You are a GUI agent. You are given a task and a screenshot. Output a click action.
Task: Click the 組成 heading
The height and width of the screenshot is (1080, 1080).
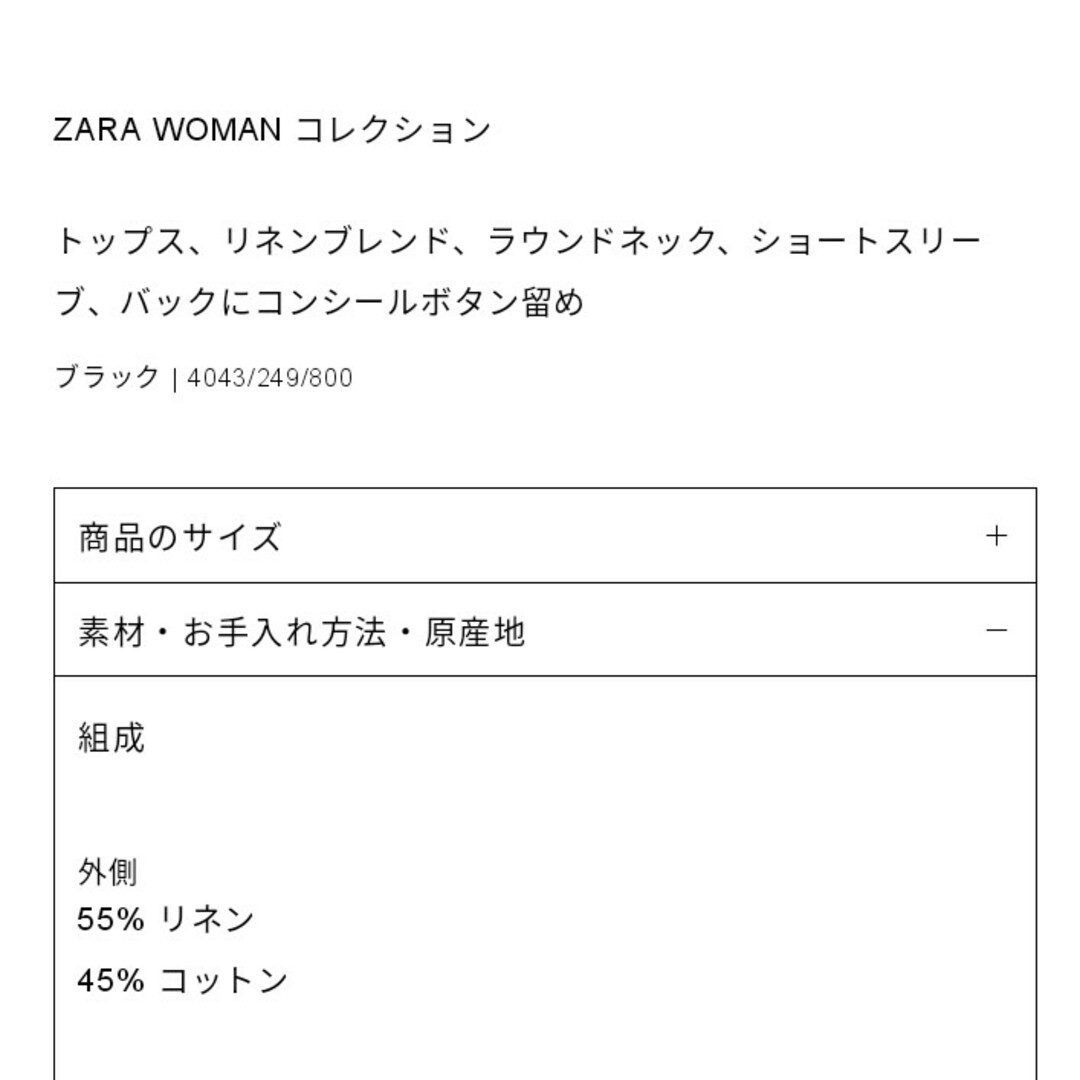112,738
